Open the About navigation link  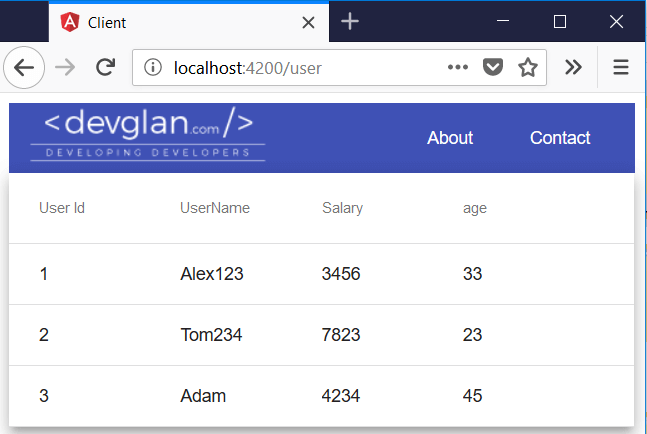[450, 138]
